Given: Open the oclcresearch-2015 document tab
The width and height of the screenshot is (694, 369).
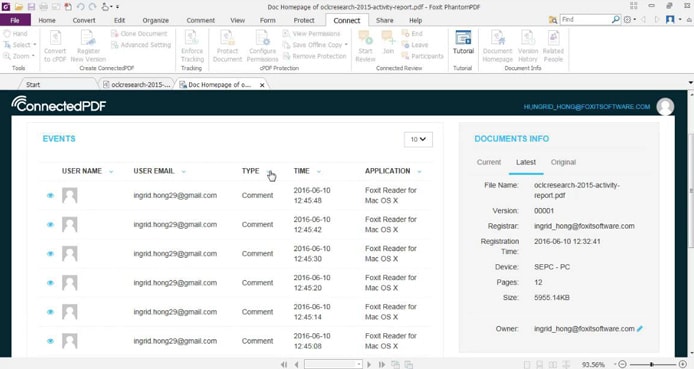Looking at the screenshot, I should pyautogui.click(x=136, y=85).
